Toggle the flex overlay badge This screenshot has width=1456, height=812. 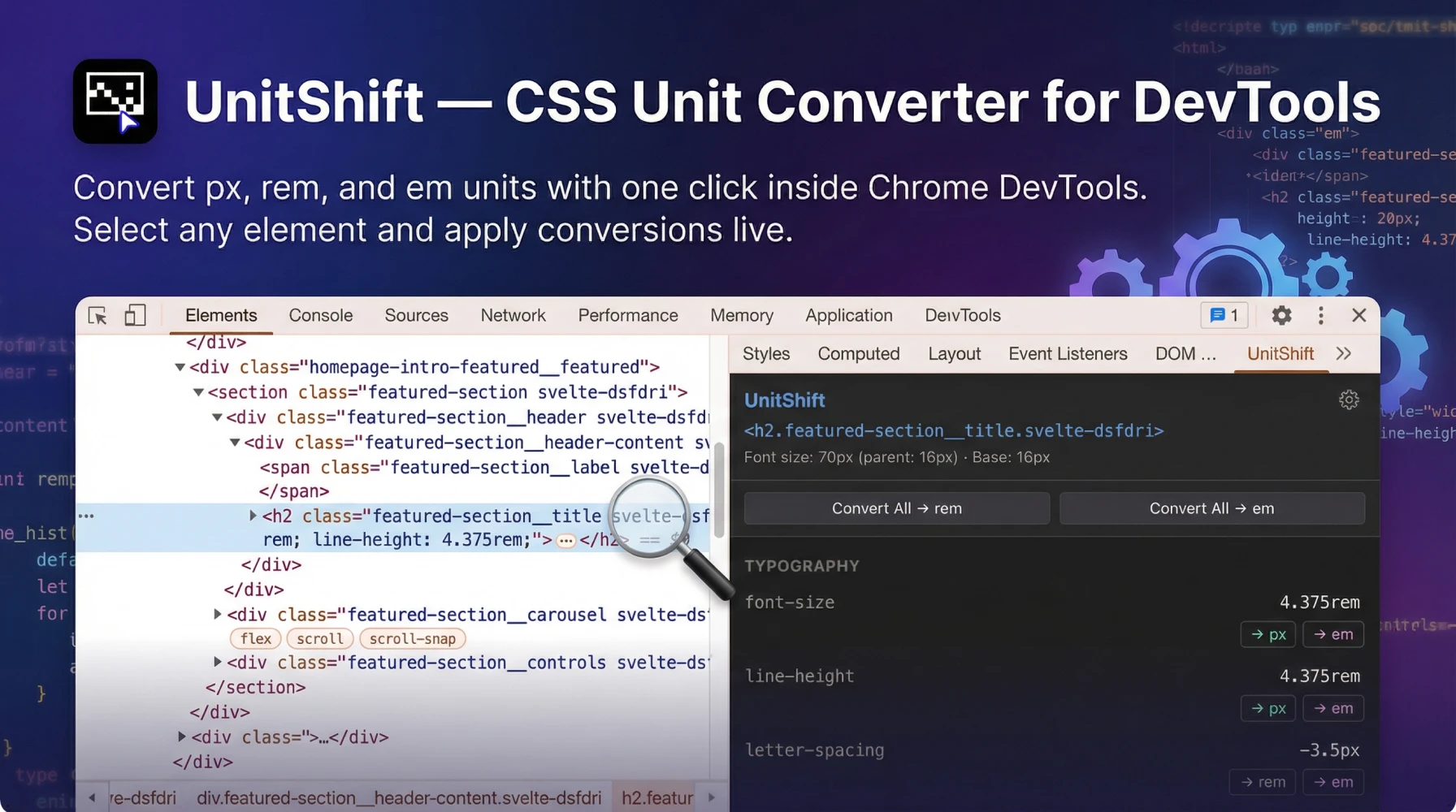coord(255,638)
